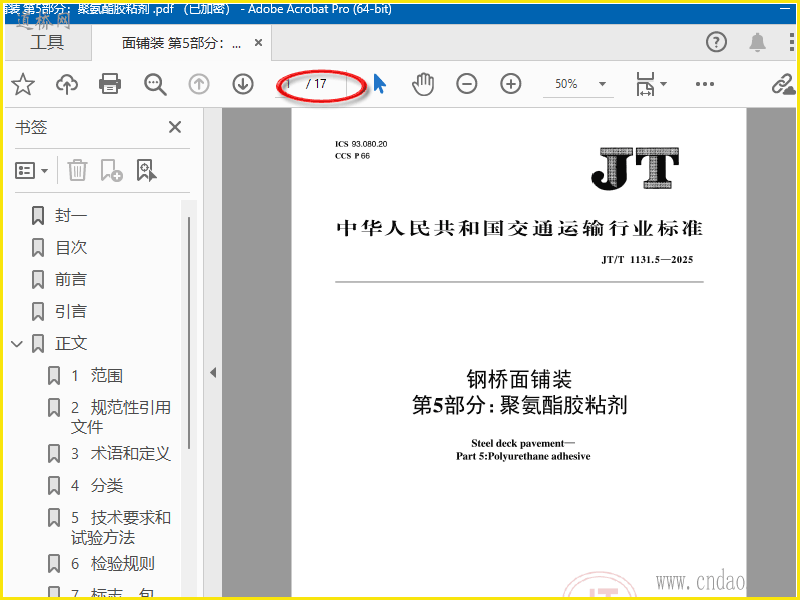Collapse the navigation pane with arrow
This screenshot has height=600, width=800.
213,373
